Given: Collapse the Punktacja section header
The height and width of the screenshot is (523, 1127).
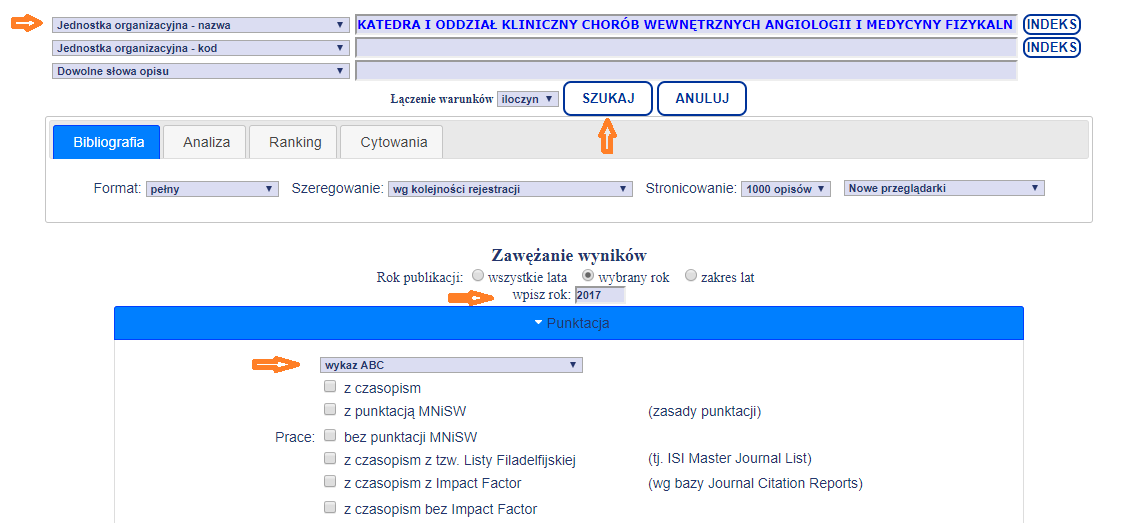Looking at the screenshot, I should coord(569,323).
